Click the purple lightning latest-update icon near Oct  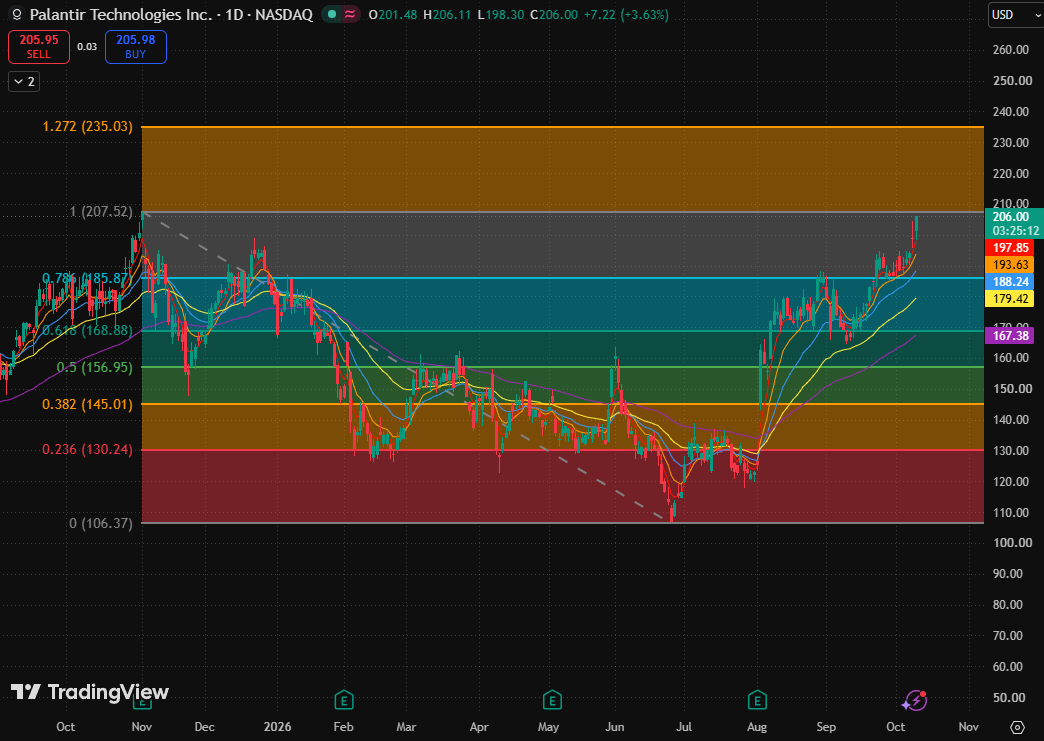pyautogui.click(x=914, y=700)
